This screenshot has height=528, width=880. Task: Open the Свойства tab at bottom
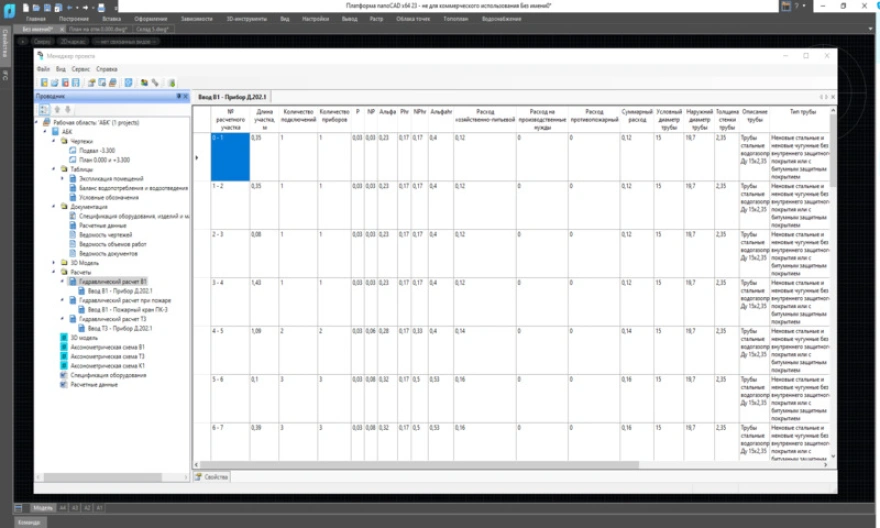216,477
